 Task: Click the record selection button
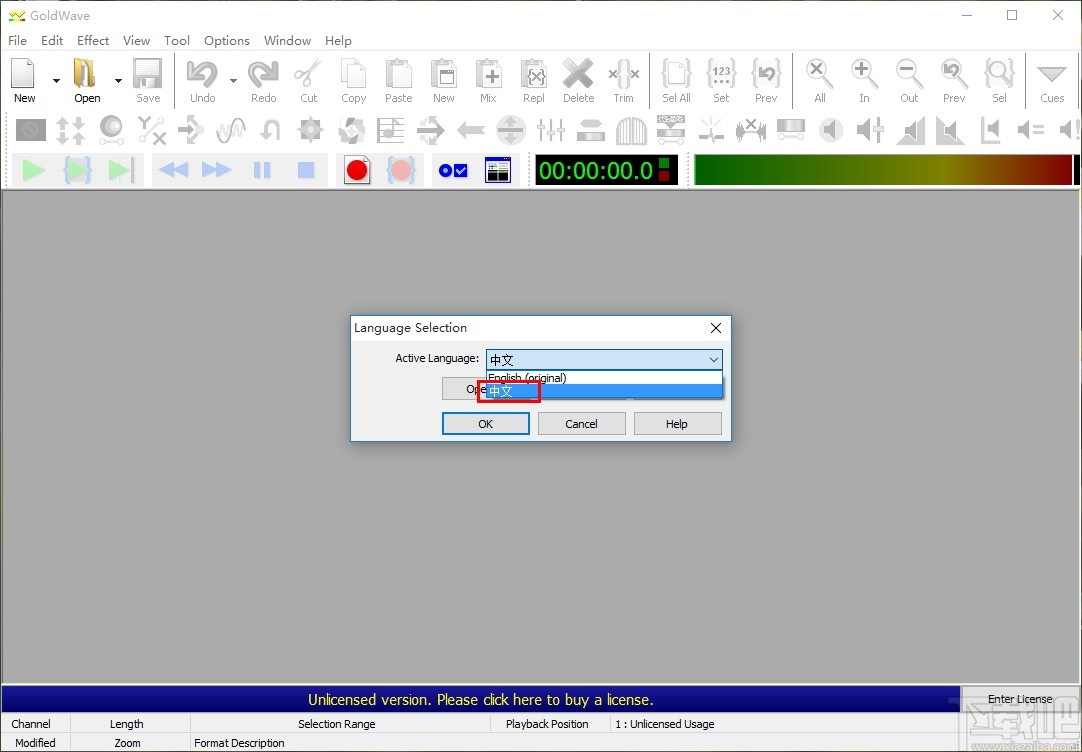pyautogui.click(x=401, y=170)
